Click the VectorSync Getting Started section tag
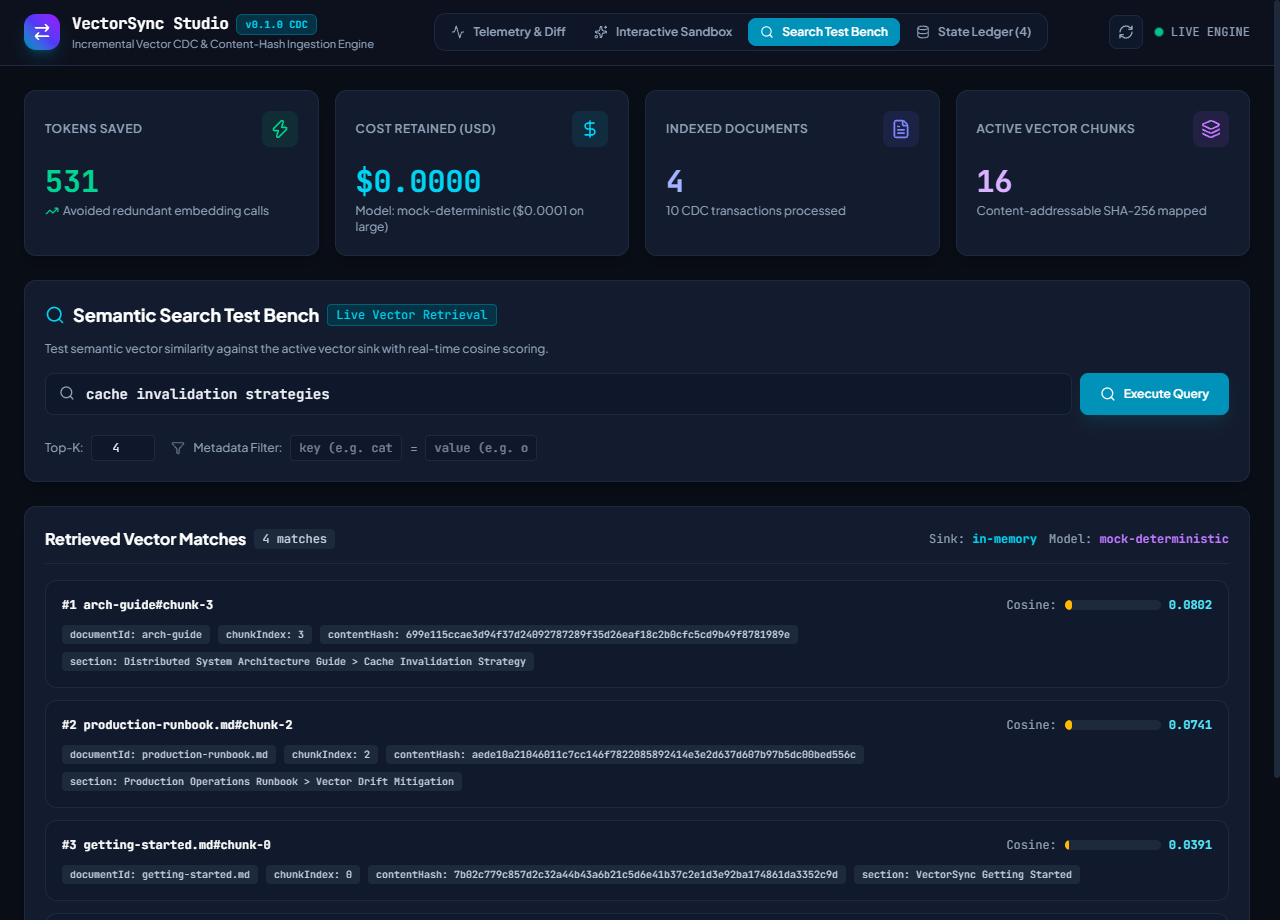The width and height of the screenshot is (1280, 920). tap(967, 874)
